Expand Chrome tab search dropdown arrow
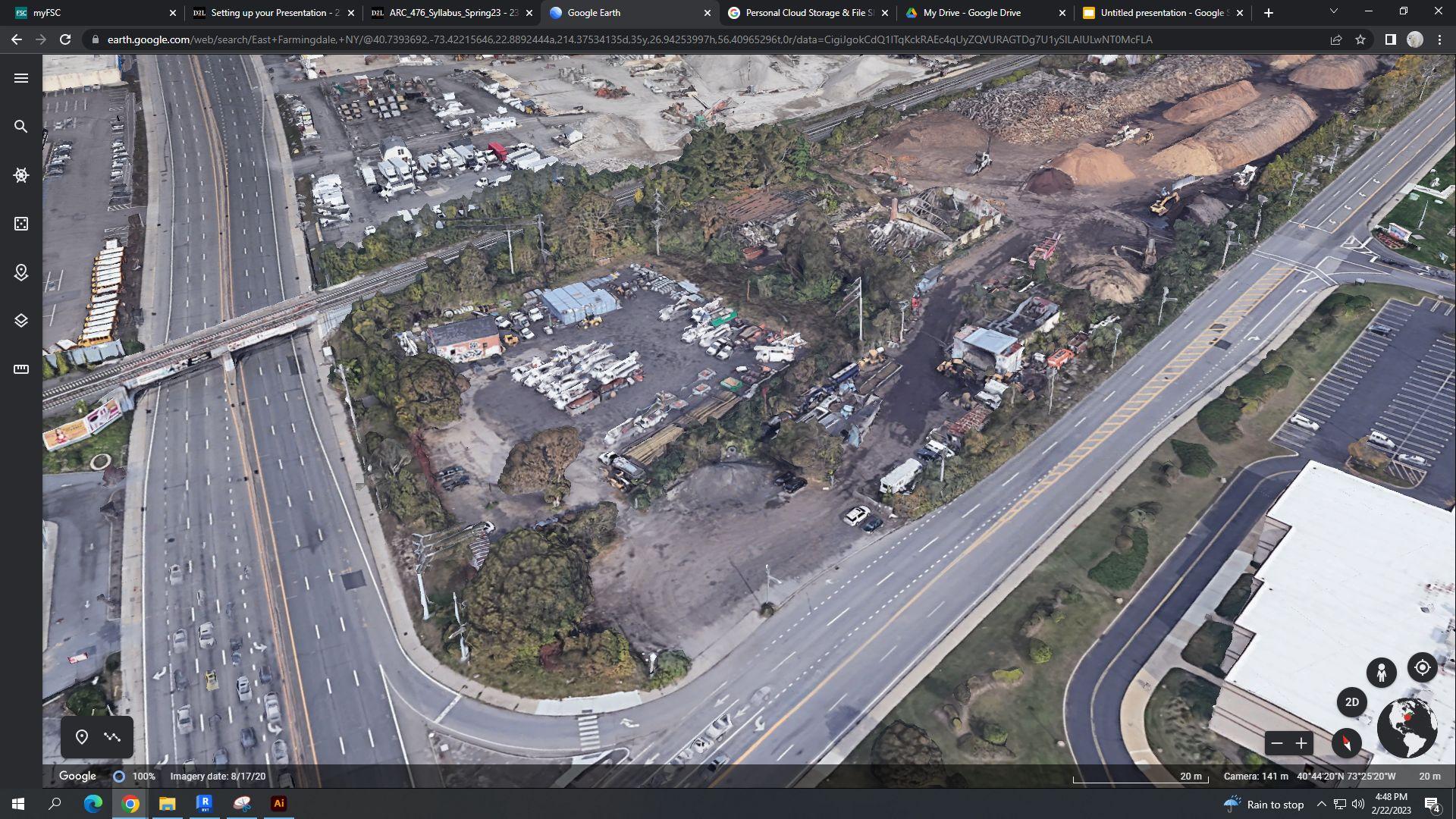1456x819 pixels. pyautogui.click(x=1333, y=12)
